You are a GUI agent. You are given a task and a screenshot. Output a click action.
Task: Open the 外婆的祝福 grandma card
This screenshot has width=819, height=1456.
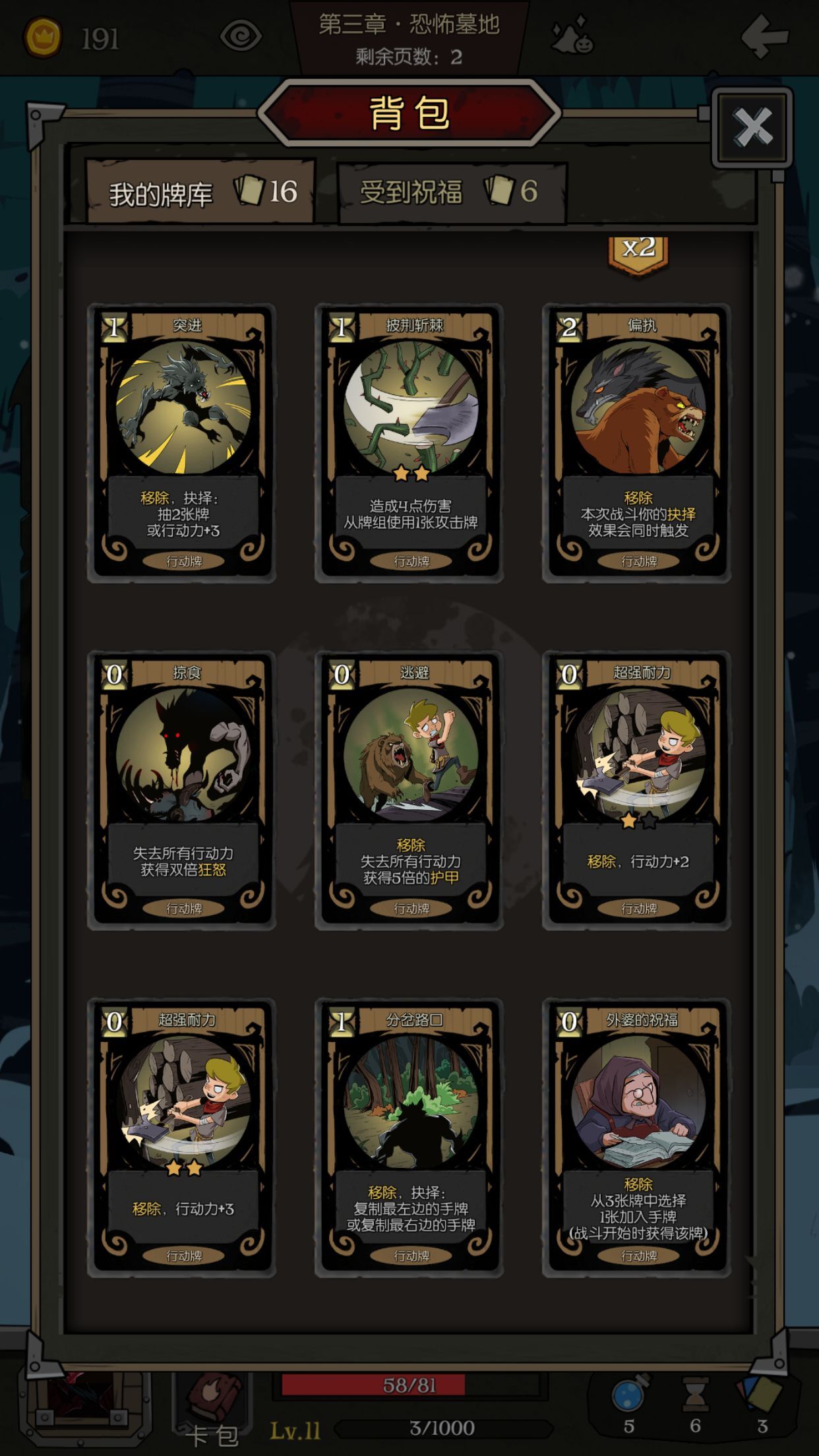pos(637,1139)
